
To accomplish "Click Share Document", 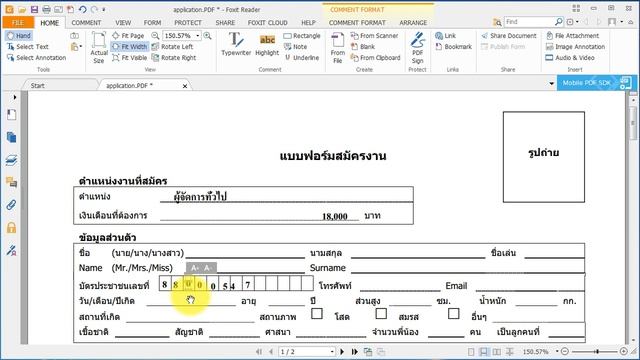I will (509, 36).
